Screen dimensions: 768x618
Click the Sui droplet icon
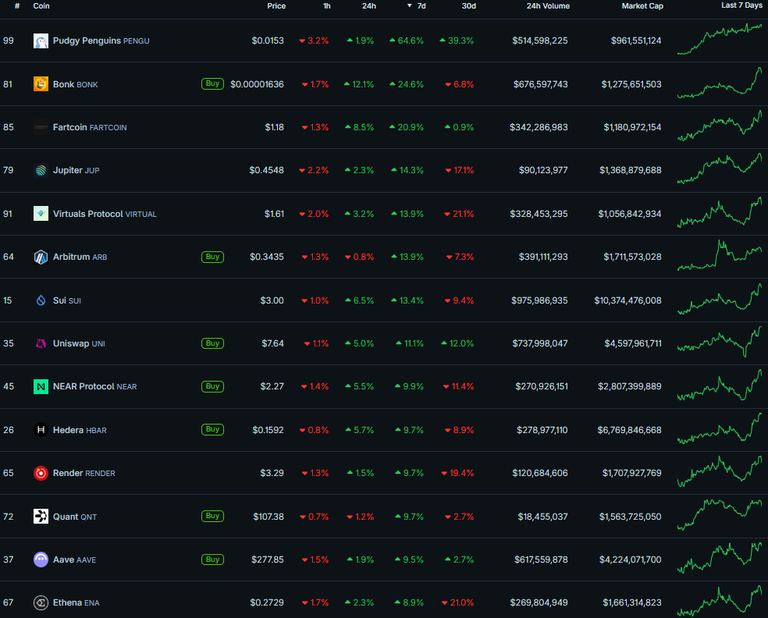point(41,300)
